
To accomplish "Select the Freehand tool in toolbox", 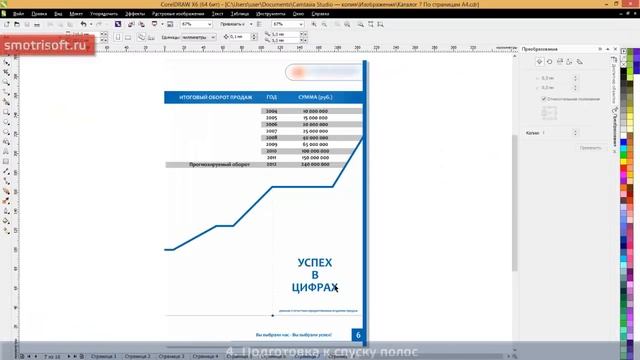I will [x=6, y=93].
